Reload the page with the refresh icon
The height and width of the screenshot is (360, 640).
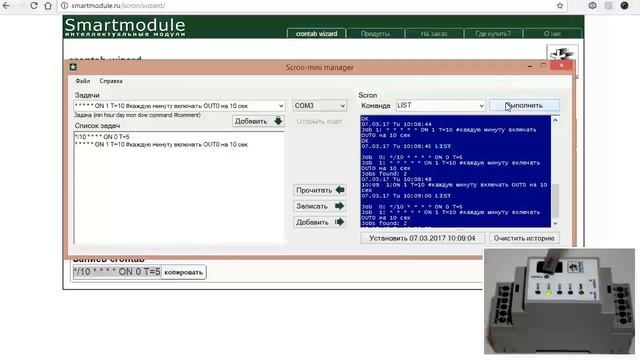coord(34,6)
